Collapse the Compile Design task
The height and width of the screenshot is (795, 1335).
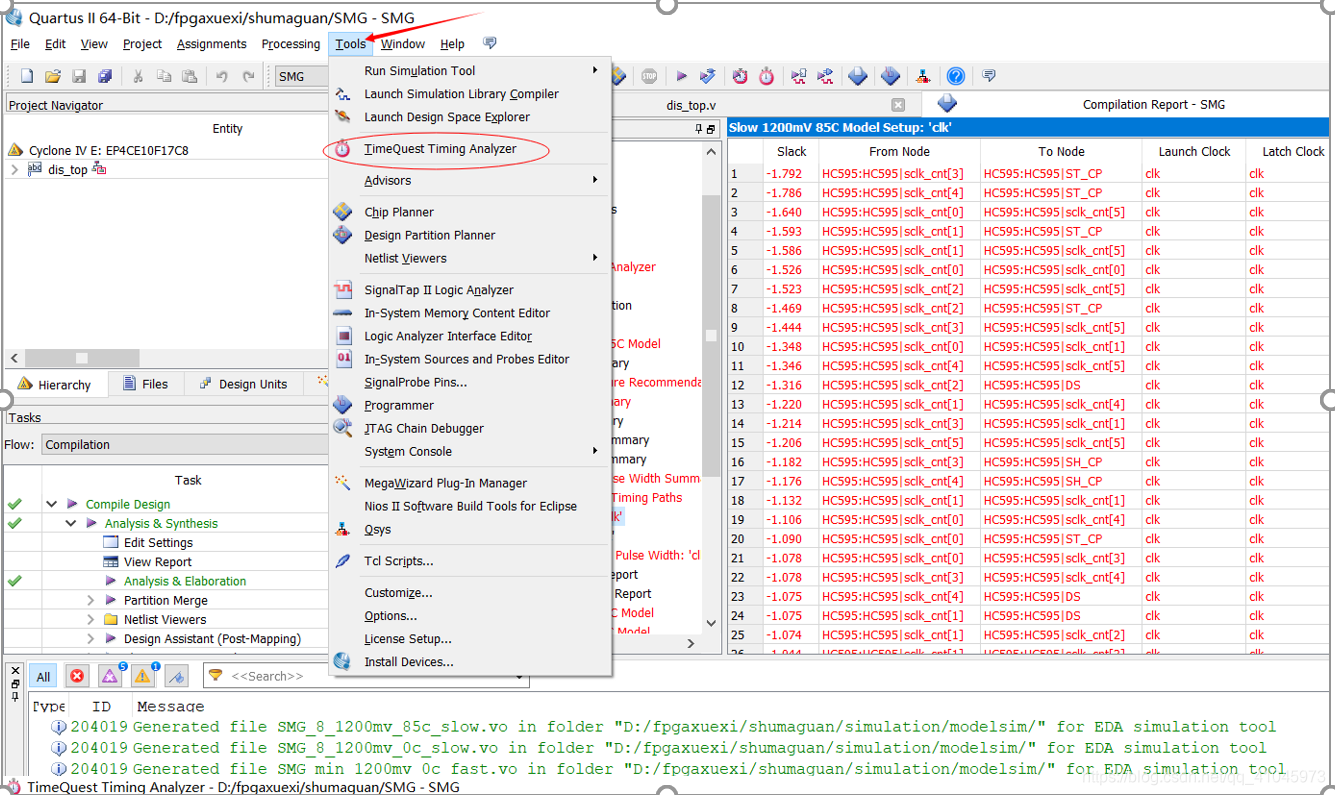(x=51, y=504)
